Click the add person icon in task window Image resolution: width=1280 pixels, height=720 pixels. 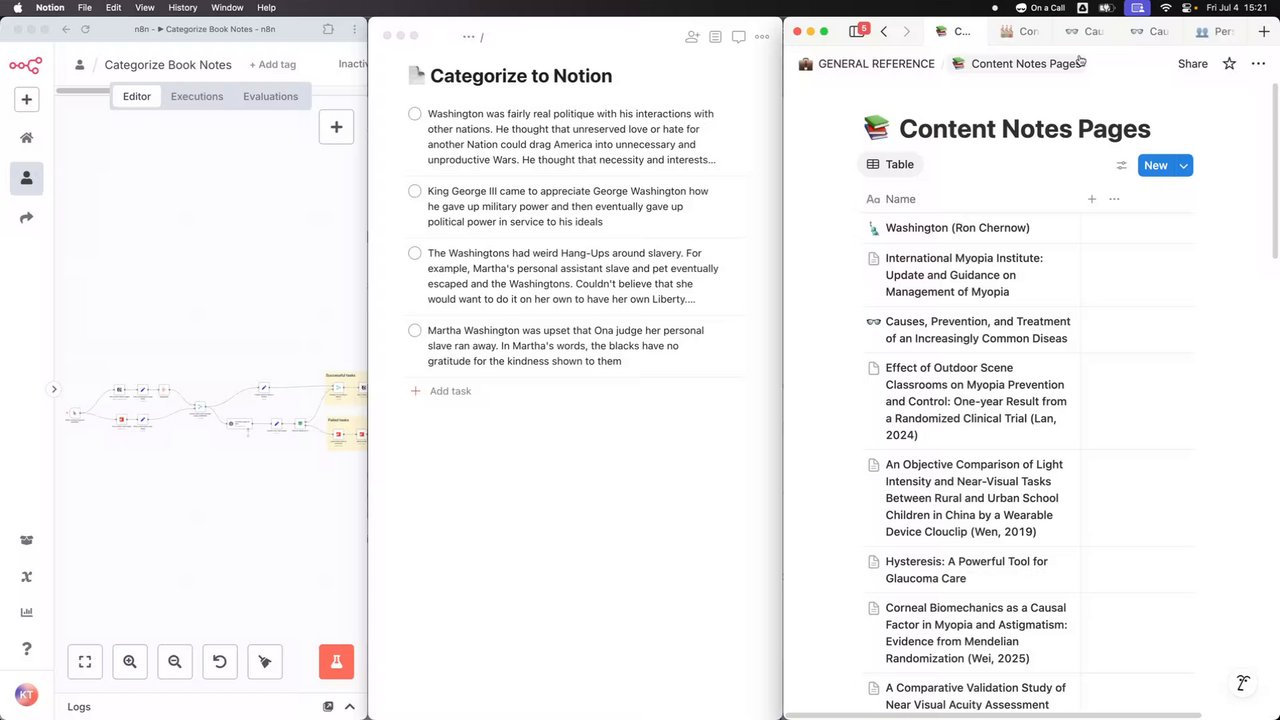click(x=692, y=37)
